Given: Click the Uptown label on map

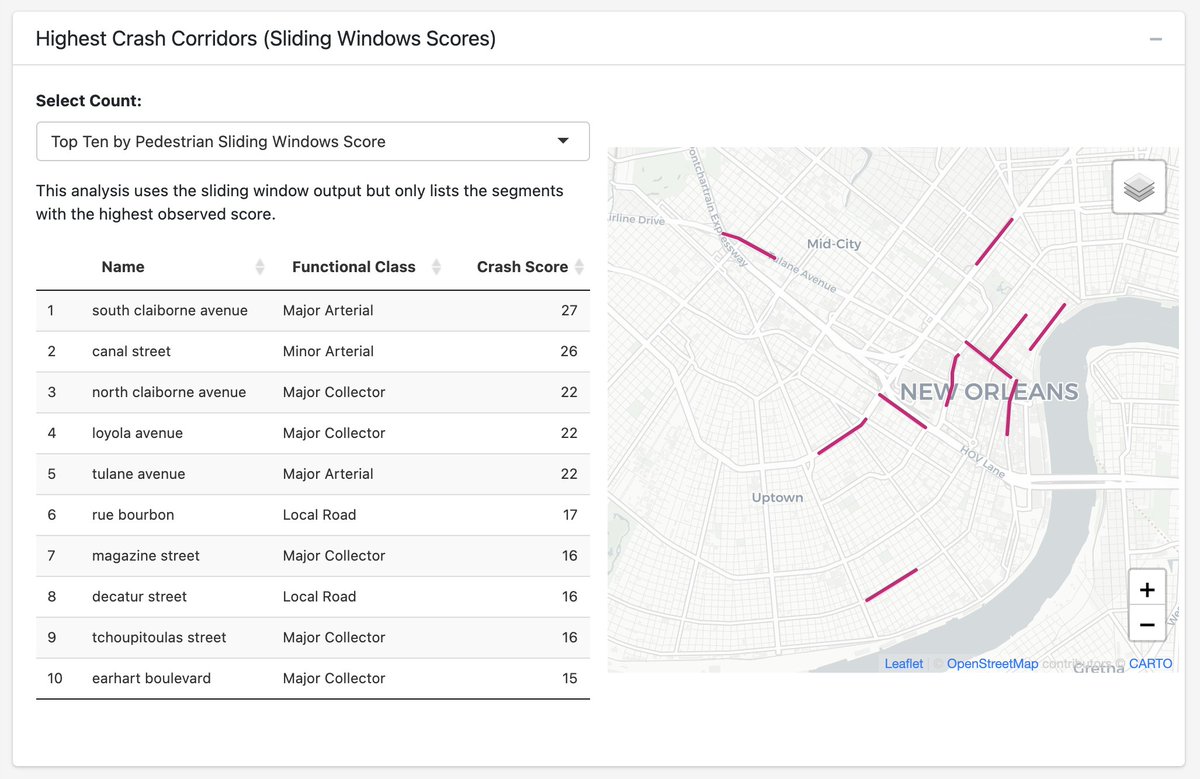Looking at the screenshot, I should tap(777, 498).
